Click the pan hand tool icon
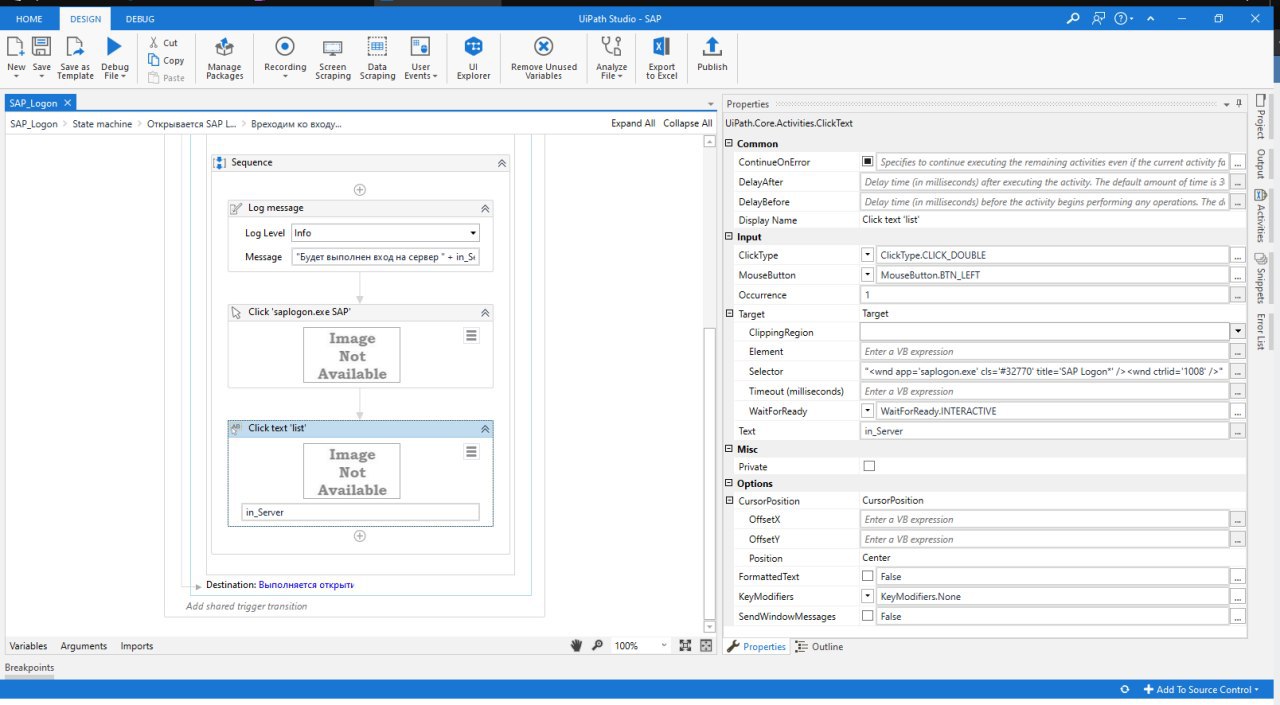 coord(576,646)
